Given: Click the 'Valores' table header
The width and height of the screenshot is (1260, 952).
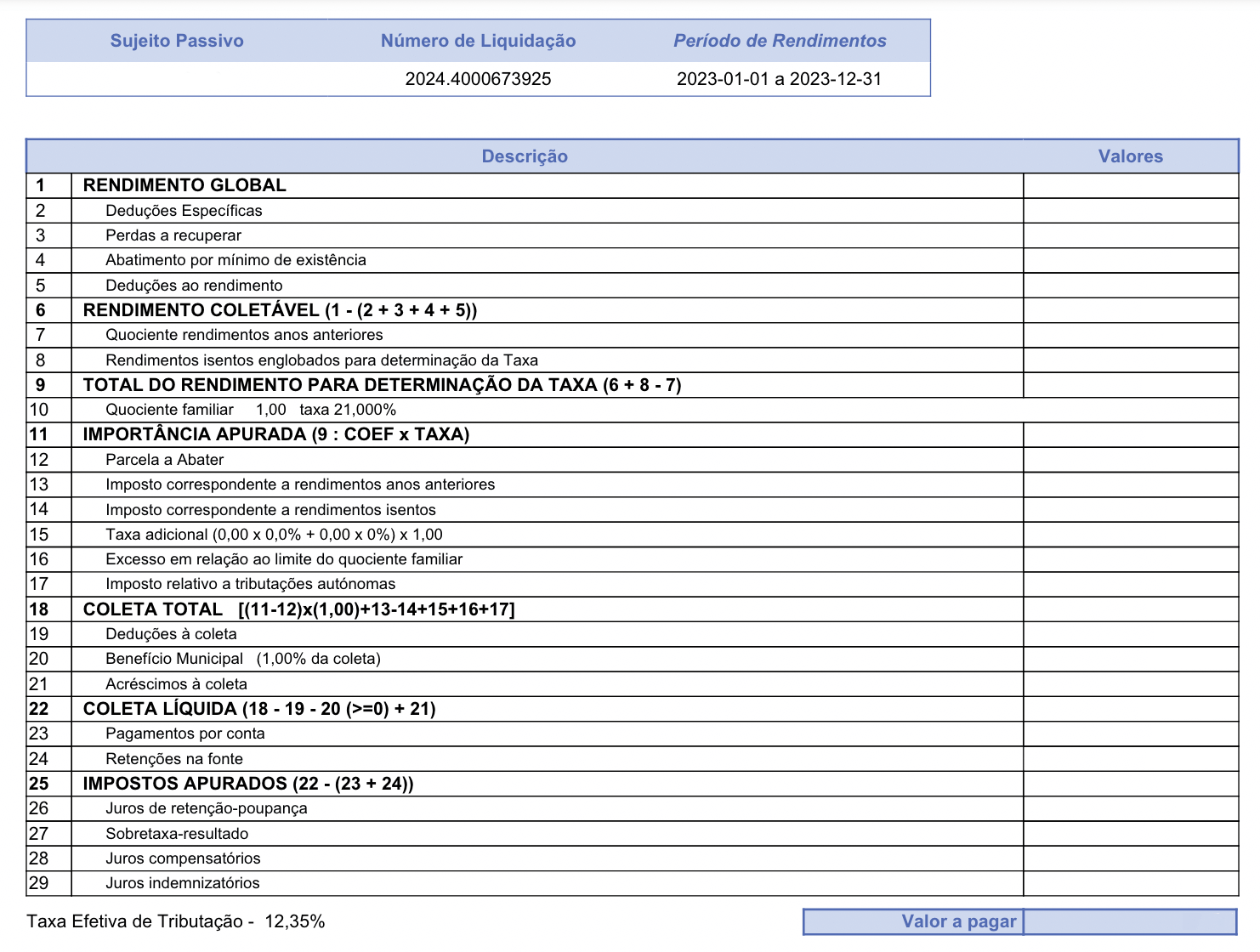Looking at the screenshot, I should tap(1130, 156).
